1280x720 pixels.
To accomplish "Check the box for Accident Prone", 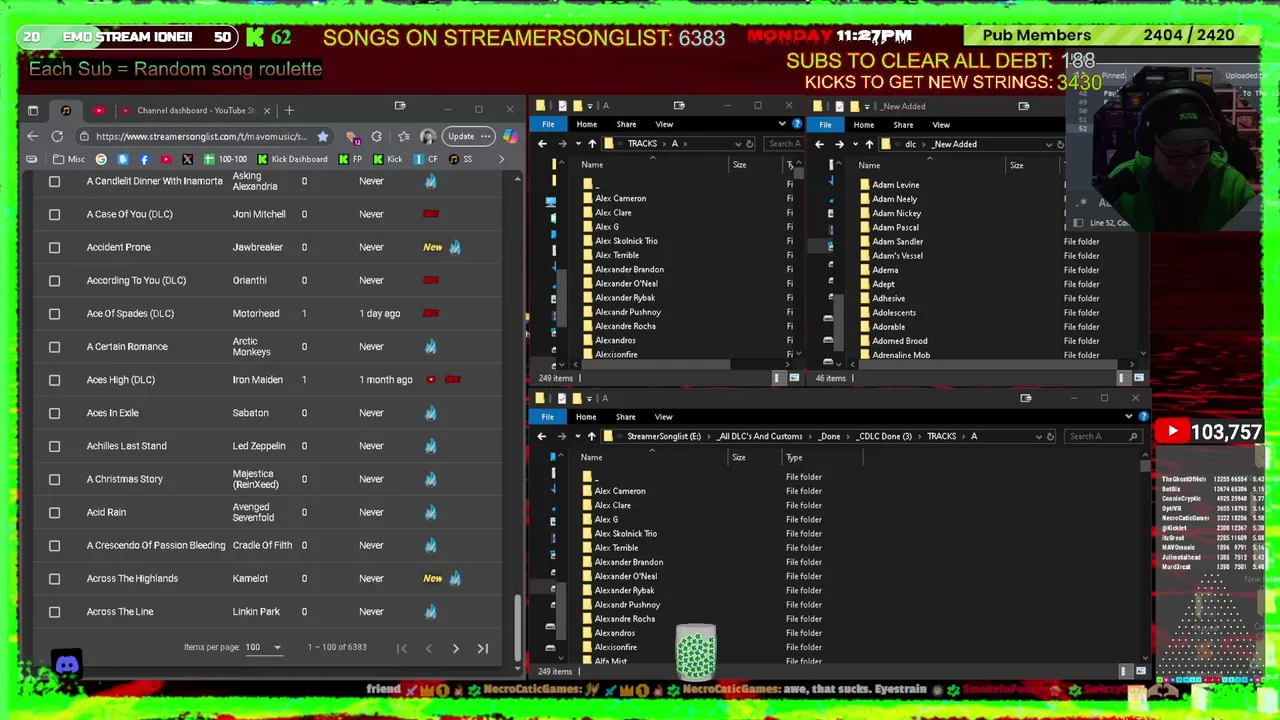I will click(x=55, y=247).
